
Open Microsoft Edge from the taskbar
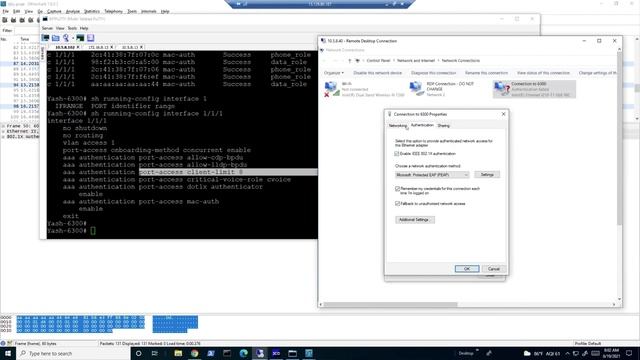coord(244,353)
